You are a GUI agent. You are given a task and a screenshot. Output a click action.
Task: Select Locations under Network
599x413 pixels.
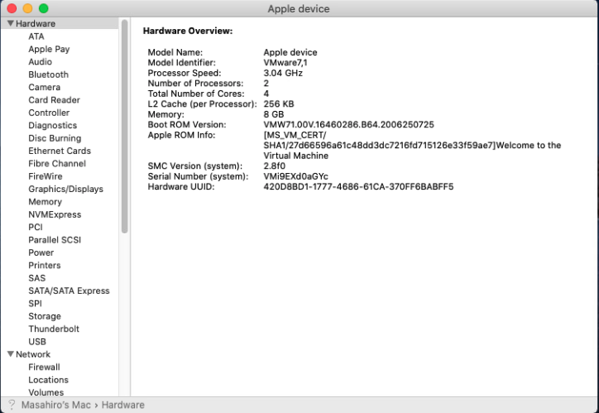(x=49, y=380)
